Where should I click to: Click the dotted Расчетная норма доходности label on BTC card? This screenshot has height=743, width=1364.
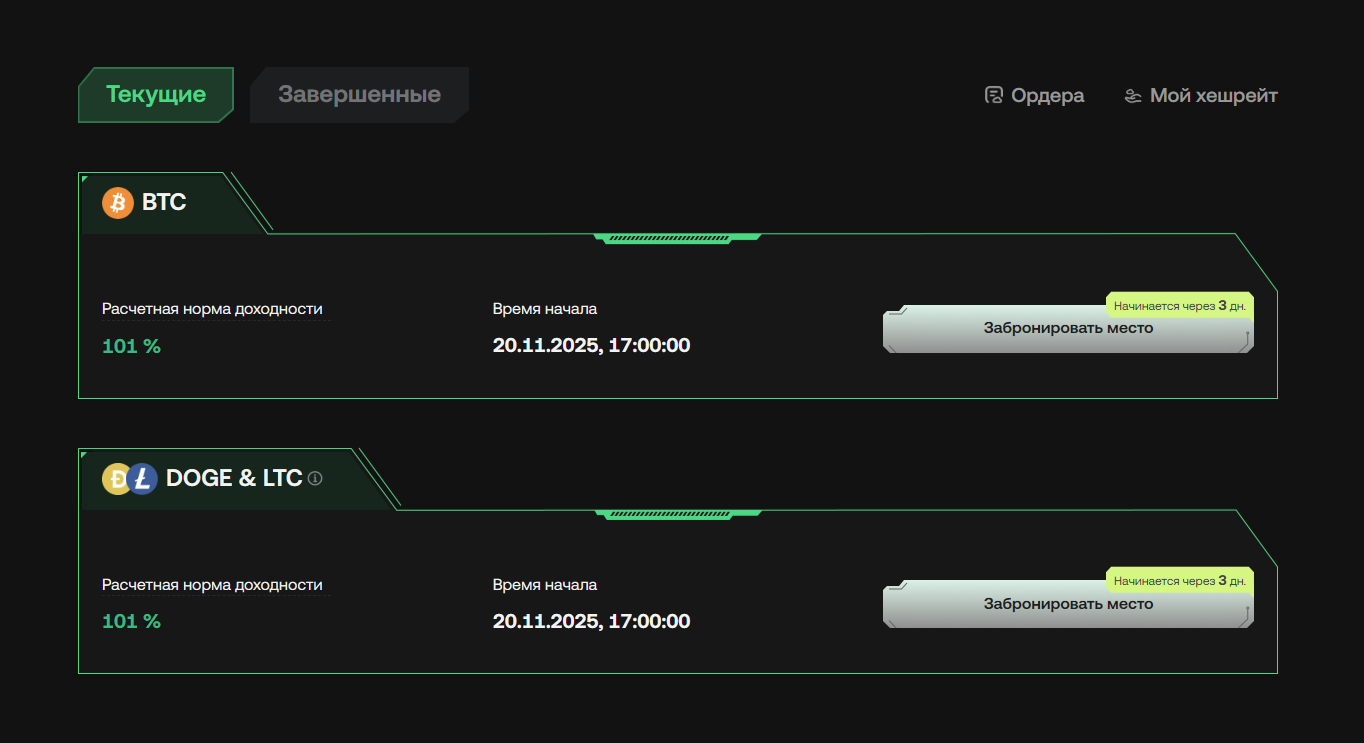213,309
